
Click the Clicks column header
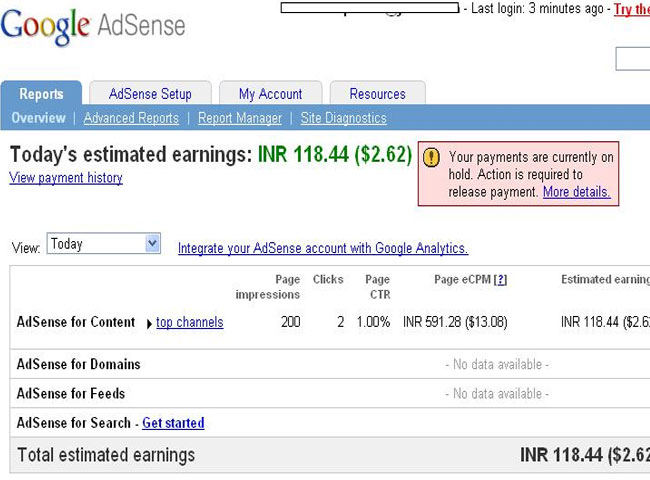[328, 279]
